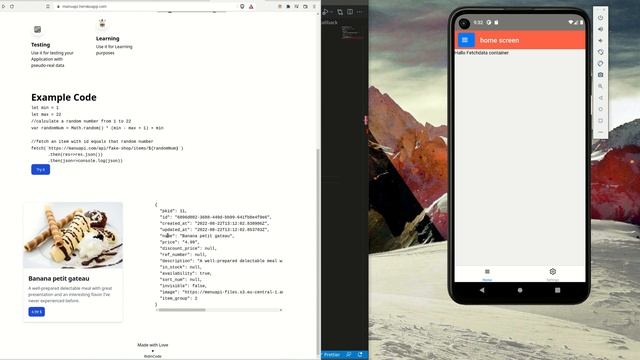Select the Home tab in phone bottom bar
This screenshot has width=640, height=360.
pyautogui.click(x=487, y=274)
